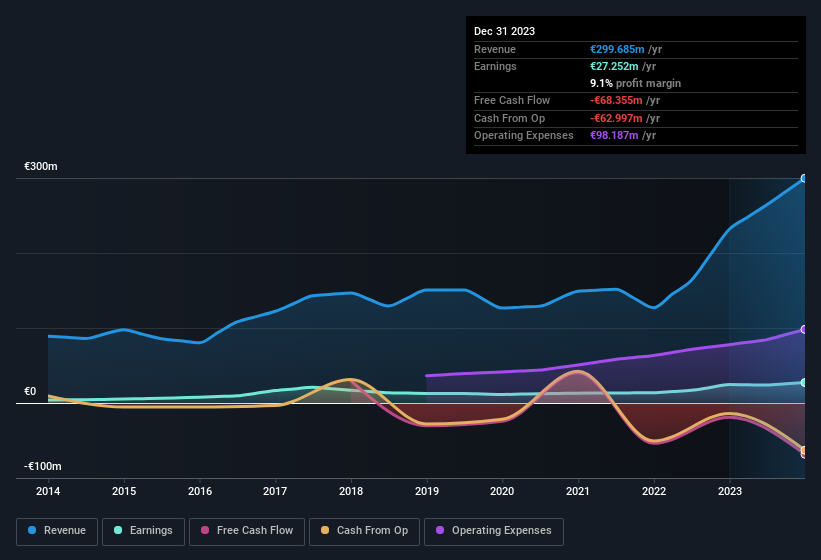Select the 2017 x-axis label
The height and width of the screenshot is (560, 821).
275,491
